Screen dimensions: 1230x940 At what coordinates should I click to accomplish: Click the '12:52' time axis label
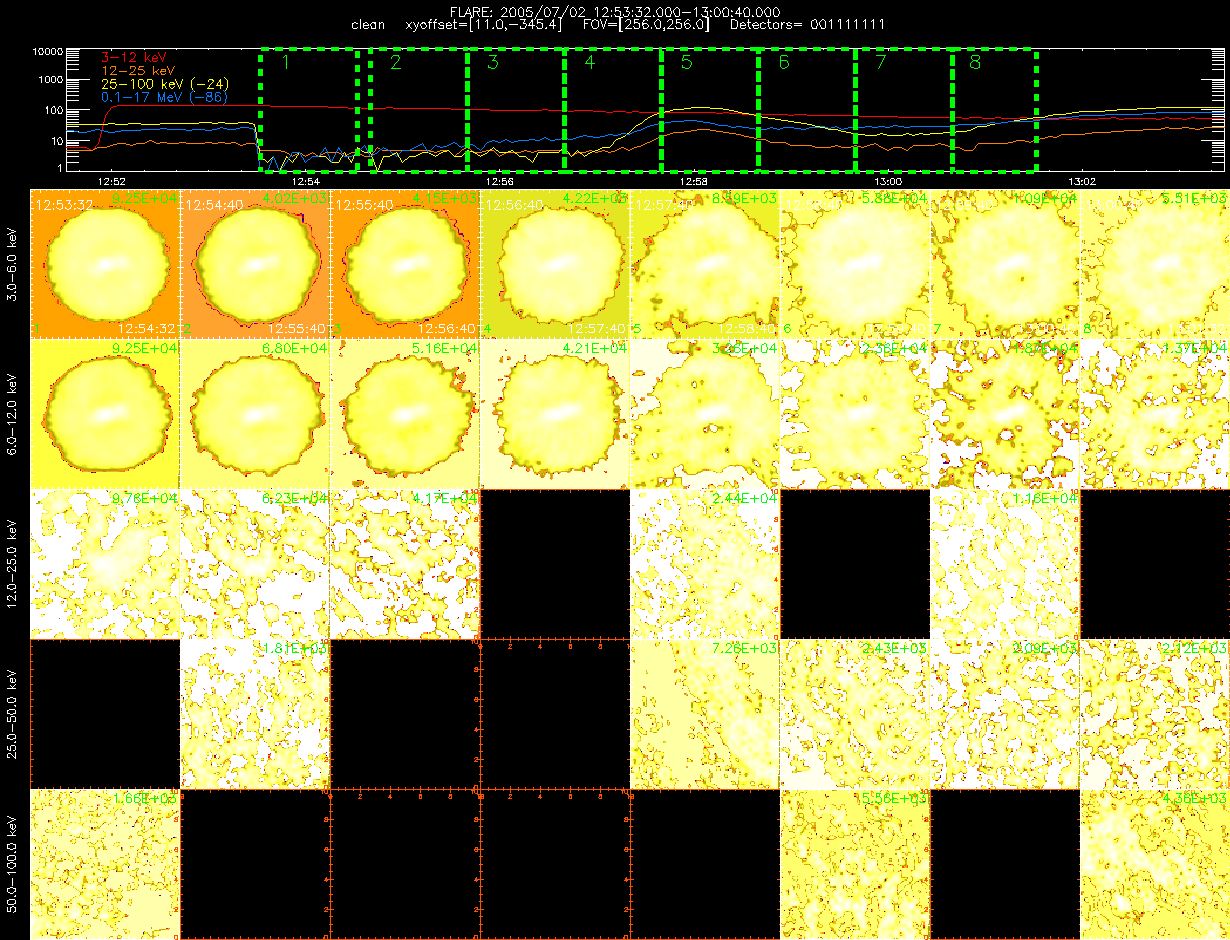coord(111,181)
